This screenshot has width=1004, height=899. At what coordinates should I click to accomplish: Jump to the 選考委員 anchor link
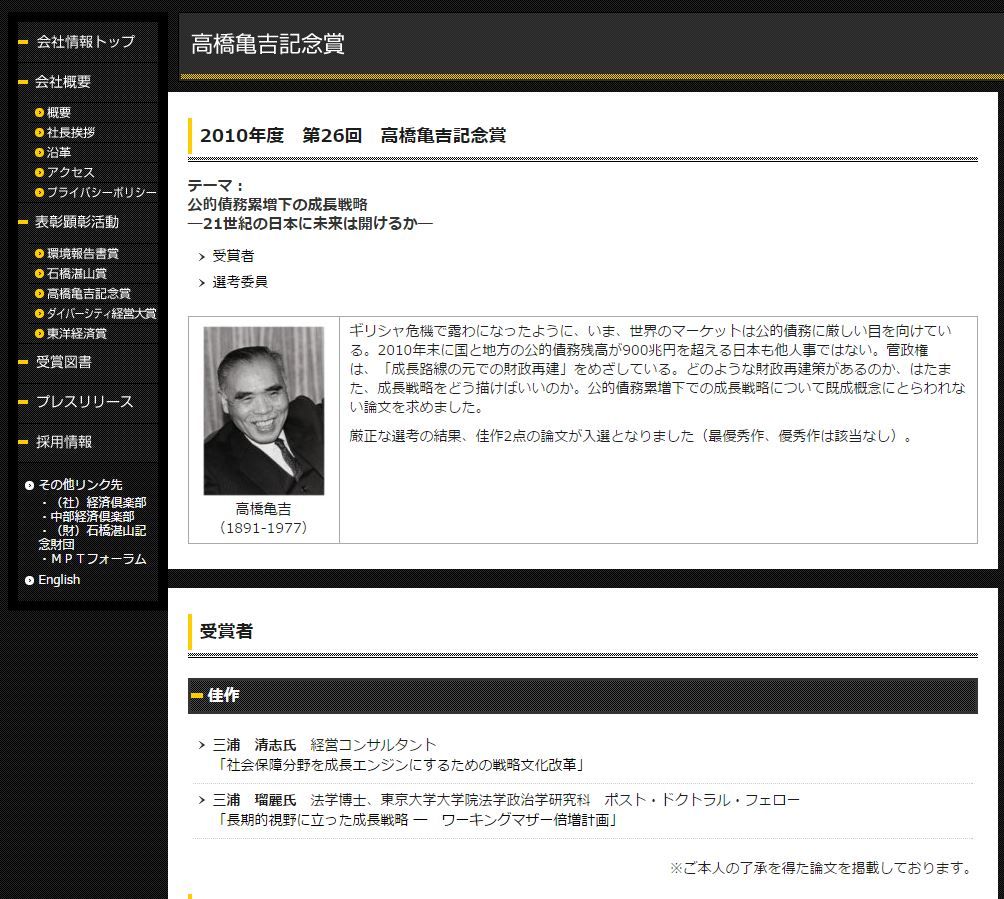[240, 282]
